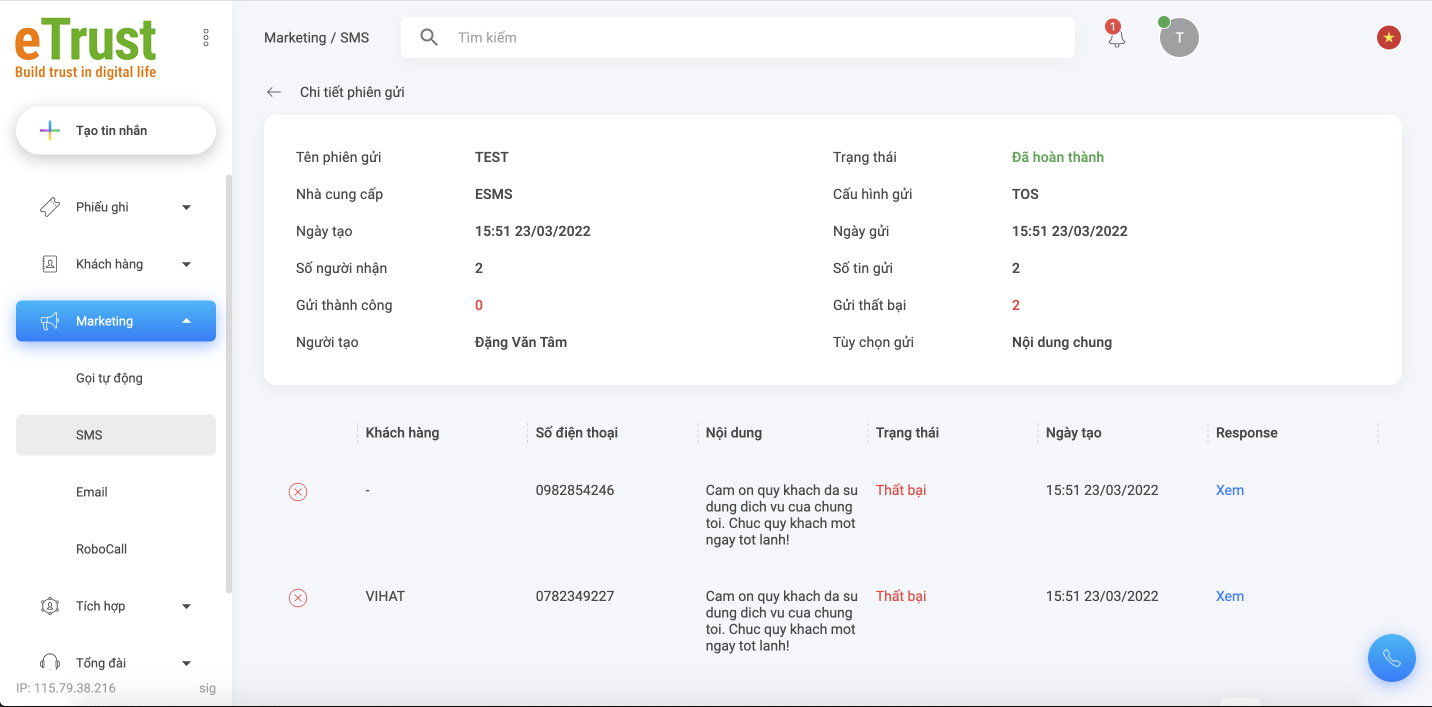The width and height of the screenshot is (1432, 707).
Task: Click the back arrow next to Chi tiết phiên gửi
Action: tap(274, 92)
